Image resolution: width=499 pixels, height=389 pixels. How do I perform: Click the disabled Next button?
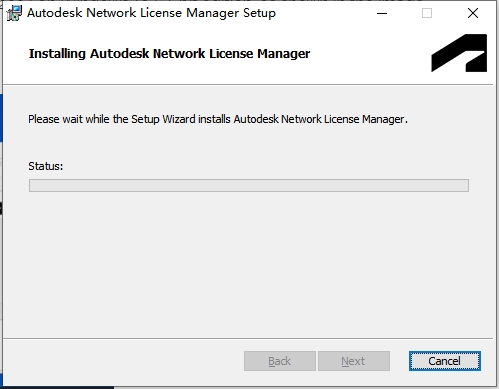click(x=354, y=361)
